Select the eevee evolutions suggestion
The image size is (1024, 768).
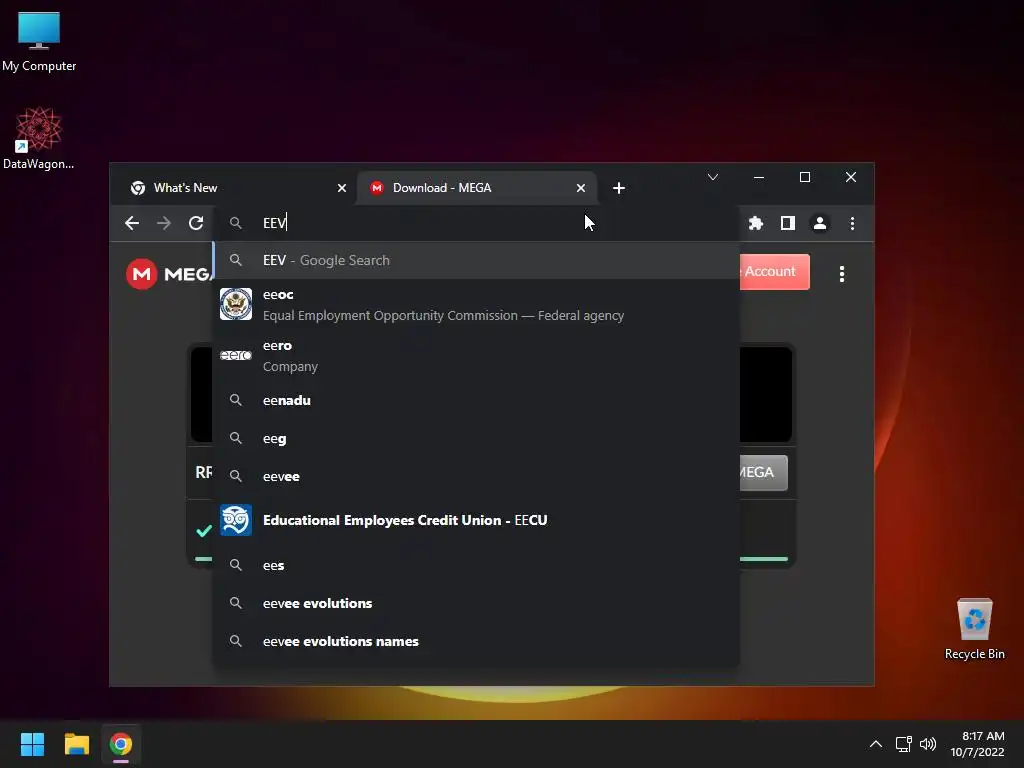477,603
